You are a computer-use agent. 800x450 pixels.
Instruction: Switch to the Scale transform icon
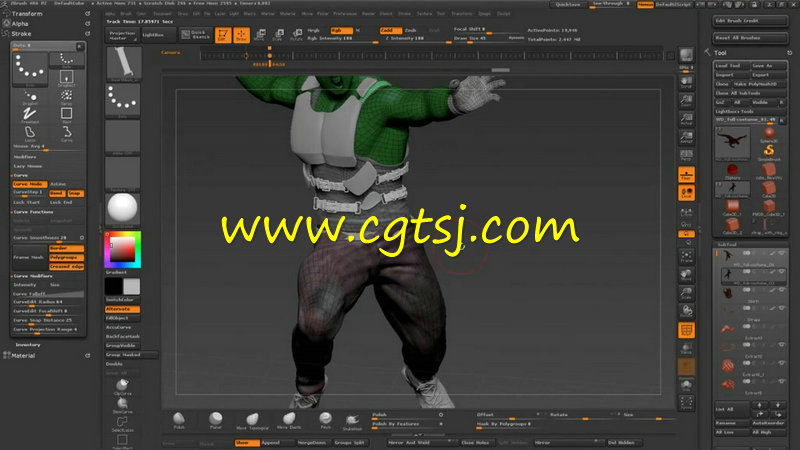(x=278, y=35)
